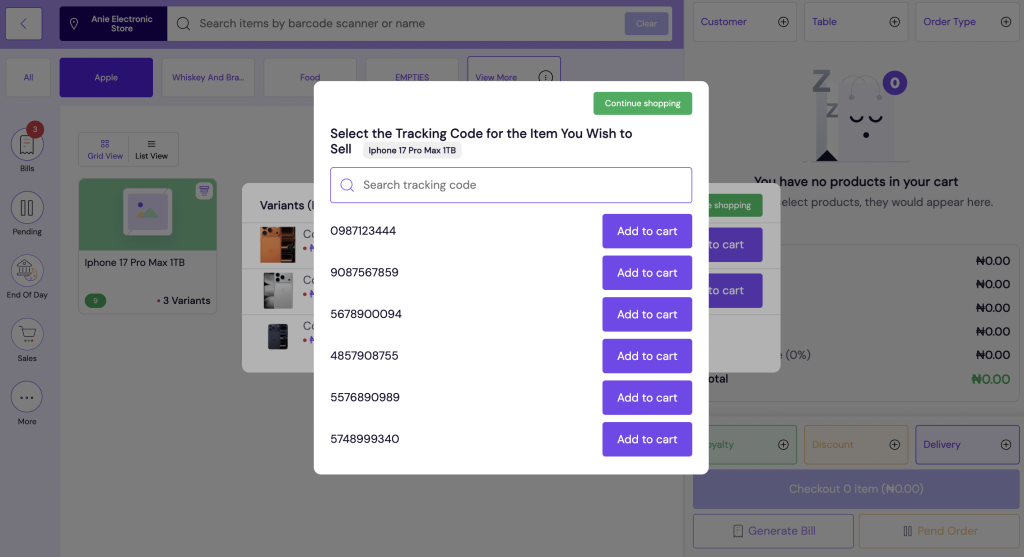Switch to Grid View
Image resolution: width=1024 pixels, height=557 pixels.
(x=105, y=149)
